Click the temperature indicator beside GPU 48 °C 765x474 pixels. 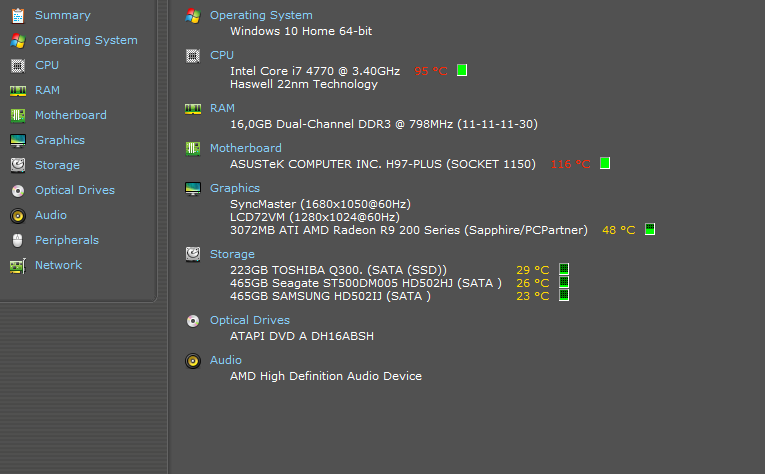coord(650,229)
